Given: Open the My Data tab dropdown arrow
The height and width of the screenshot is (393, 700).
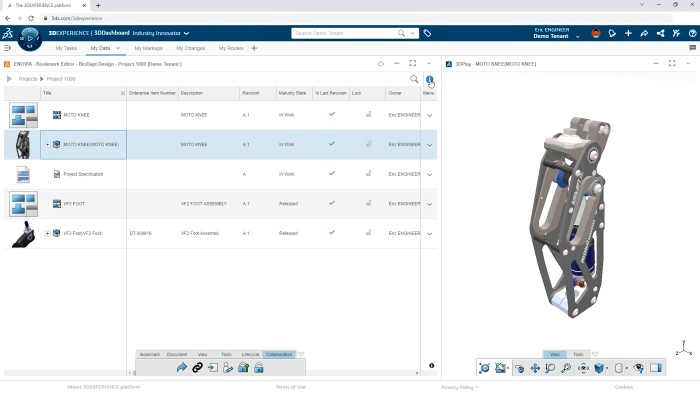Looking at the screenshot, I should pos(118,48).
